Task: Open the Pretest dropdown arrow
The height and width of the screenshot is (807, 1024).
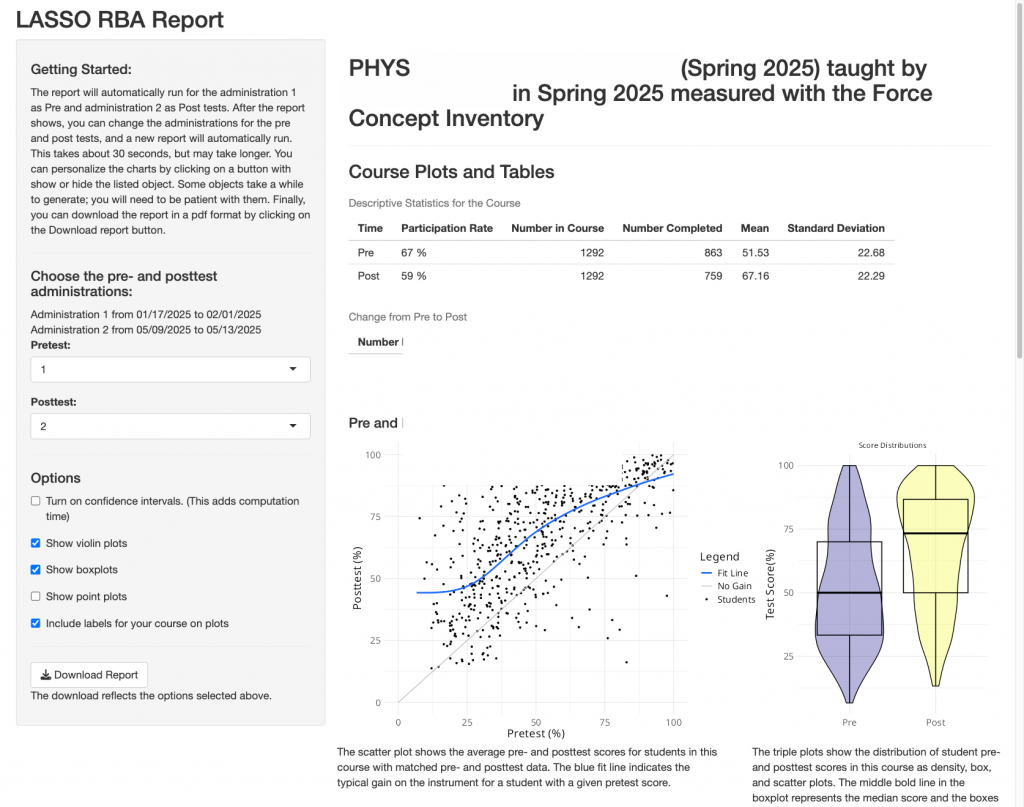Action: [293, 370]
